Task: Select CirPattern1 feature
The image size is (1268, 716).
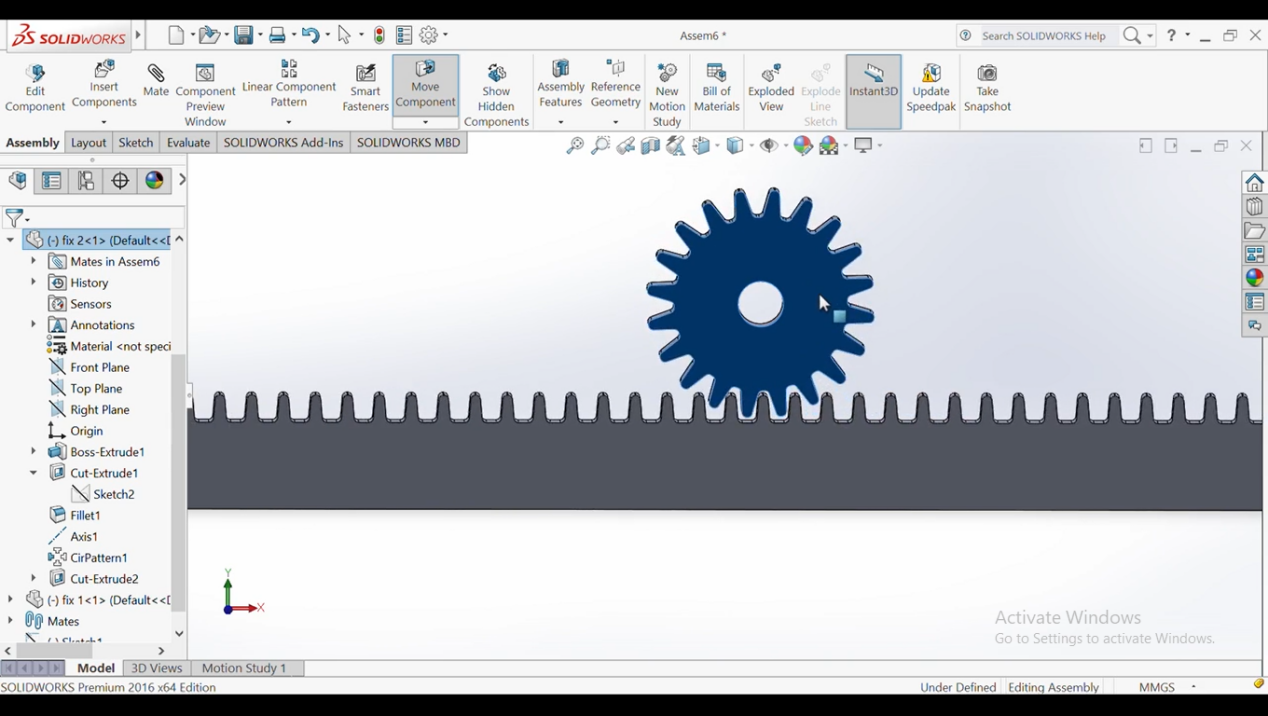Action: pyautogui.click(x=99, y=558)
